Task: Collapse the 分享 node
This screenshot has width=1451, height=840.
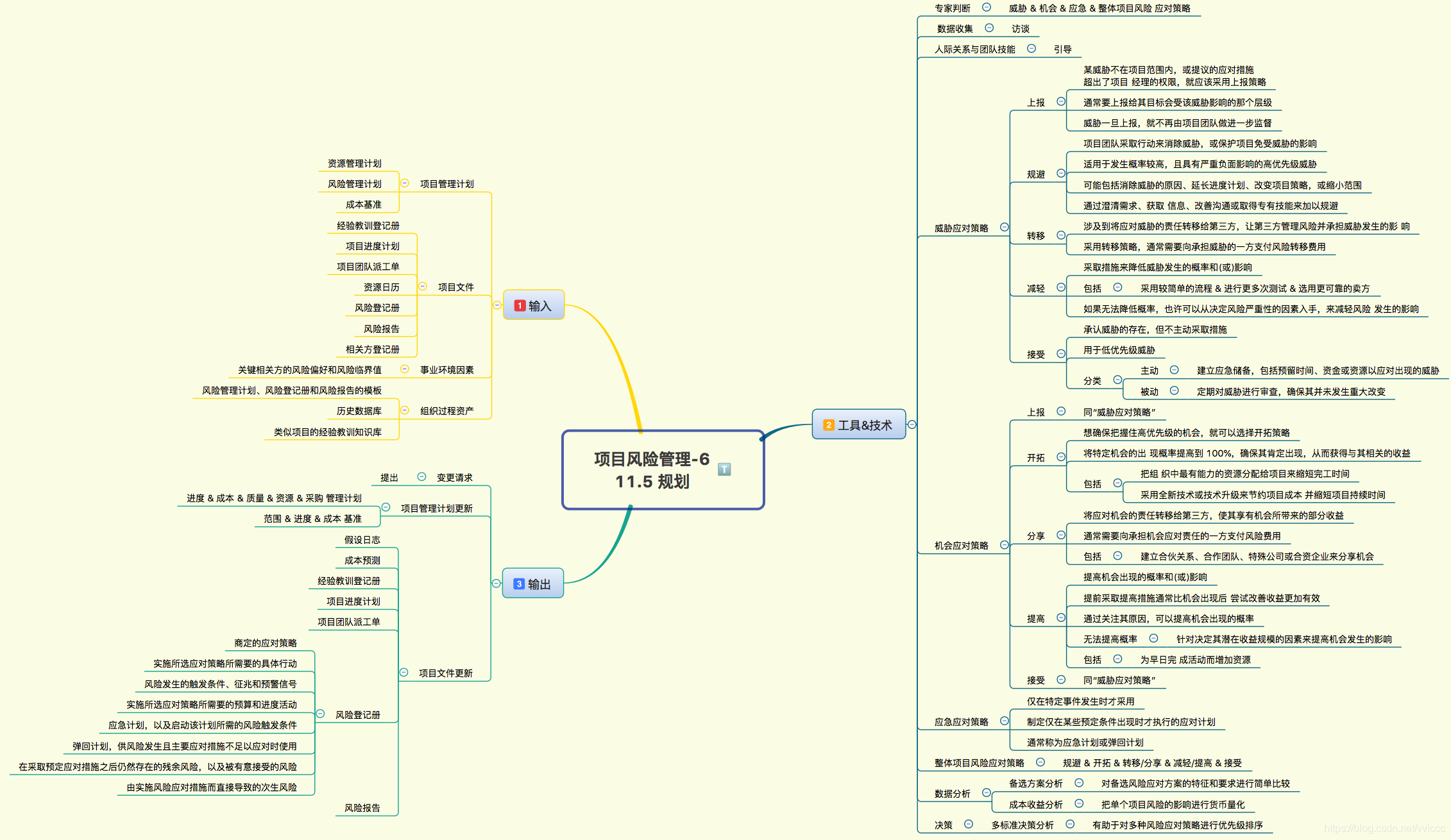Action: [x=1061, y=535]
